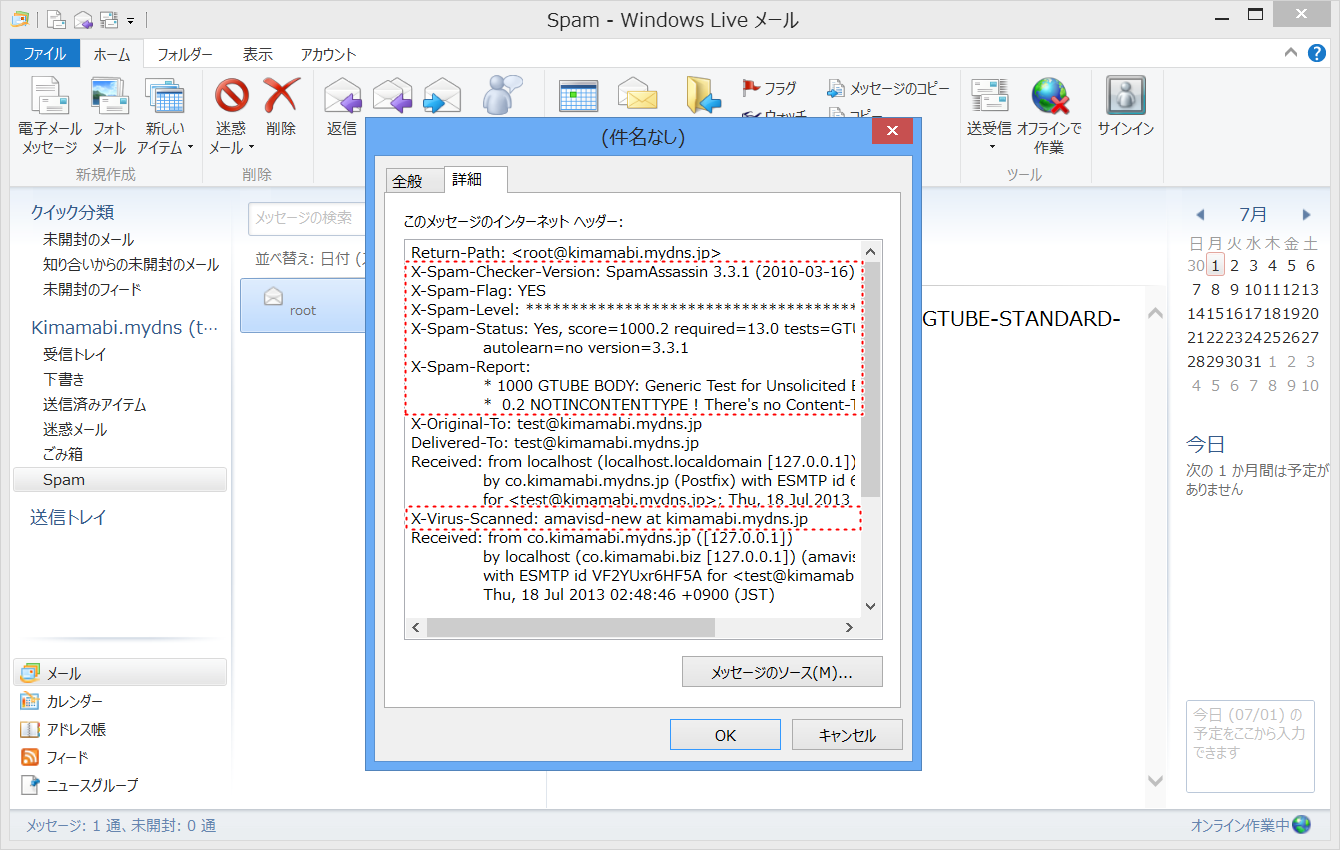
Task: Select the Spam folder
Action: (120, 480)
